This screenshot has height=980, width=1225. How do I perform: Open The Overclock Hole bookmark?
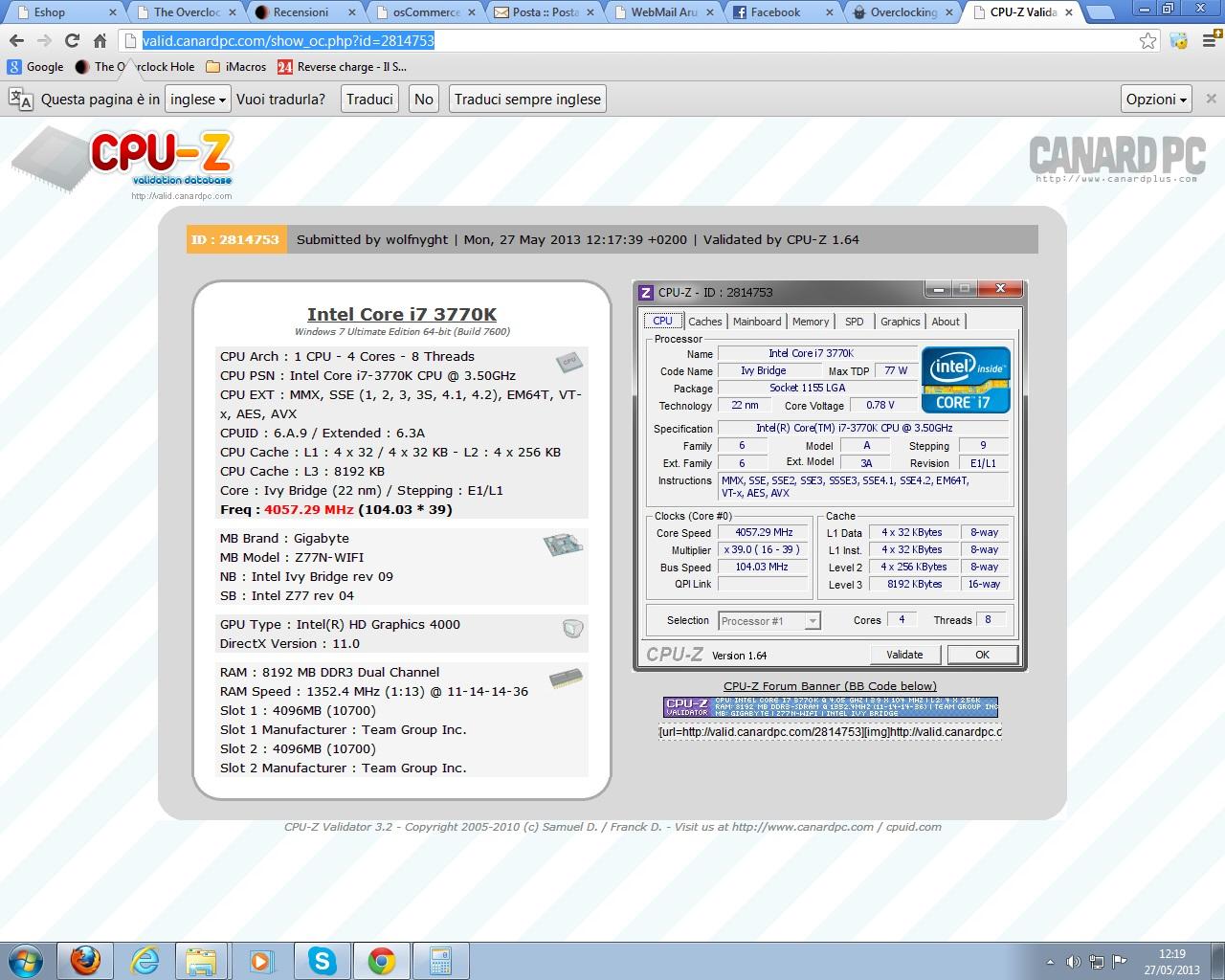(x=134, y=67)
